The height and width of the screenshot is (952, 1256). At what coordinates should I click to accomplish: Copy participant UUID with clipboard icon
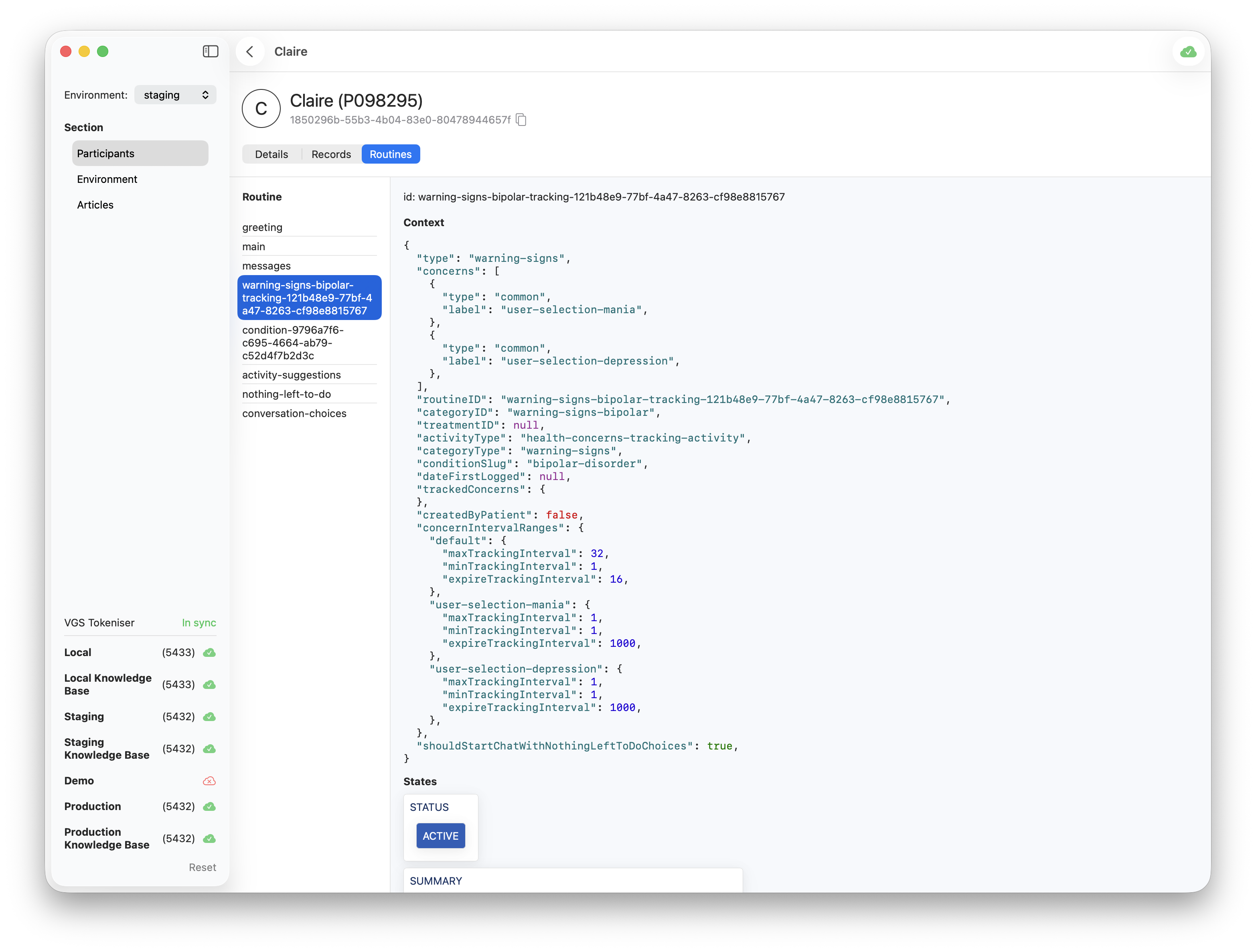coord(521,120)
